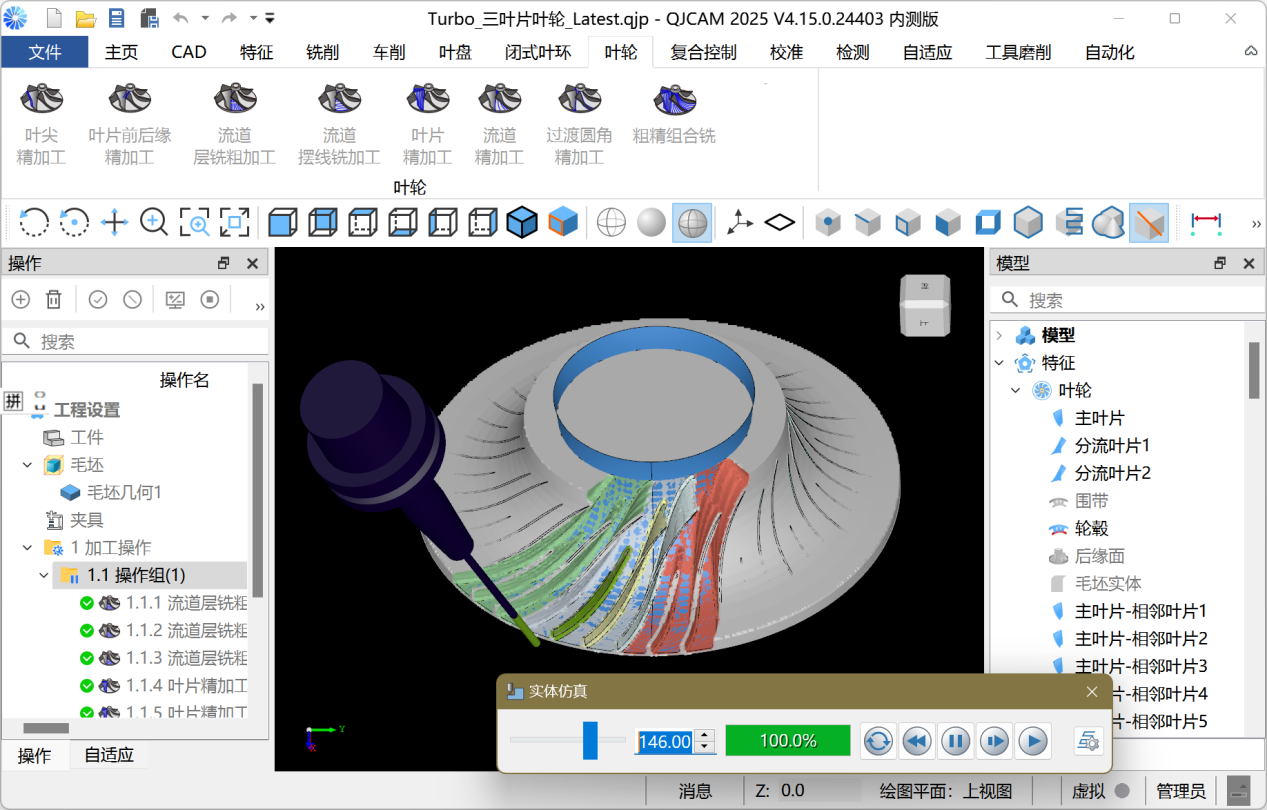Open simulation settings gear in 实体仿真 dialog
The height and width of the screenshot is (810, 1267).
coord(1088,741)
